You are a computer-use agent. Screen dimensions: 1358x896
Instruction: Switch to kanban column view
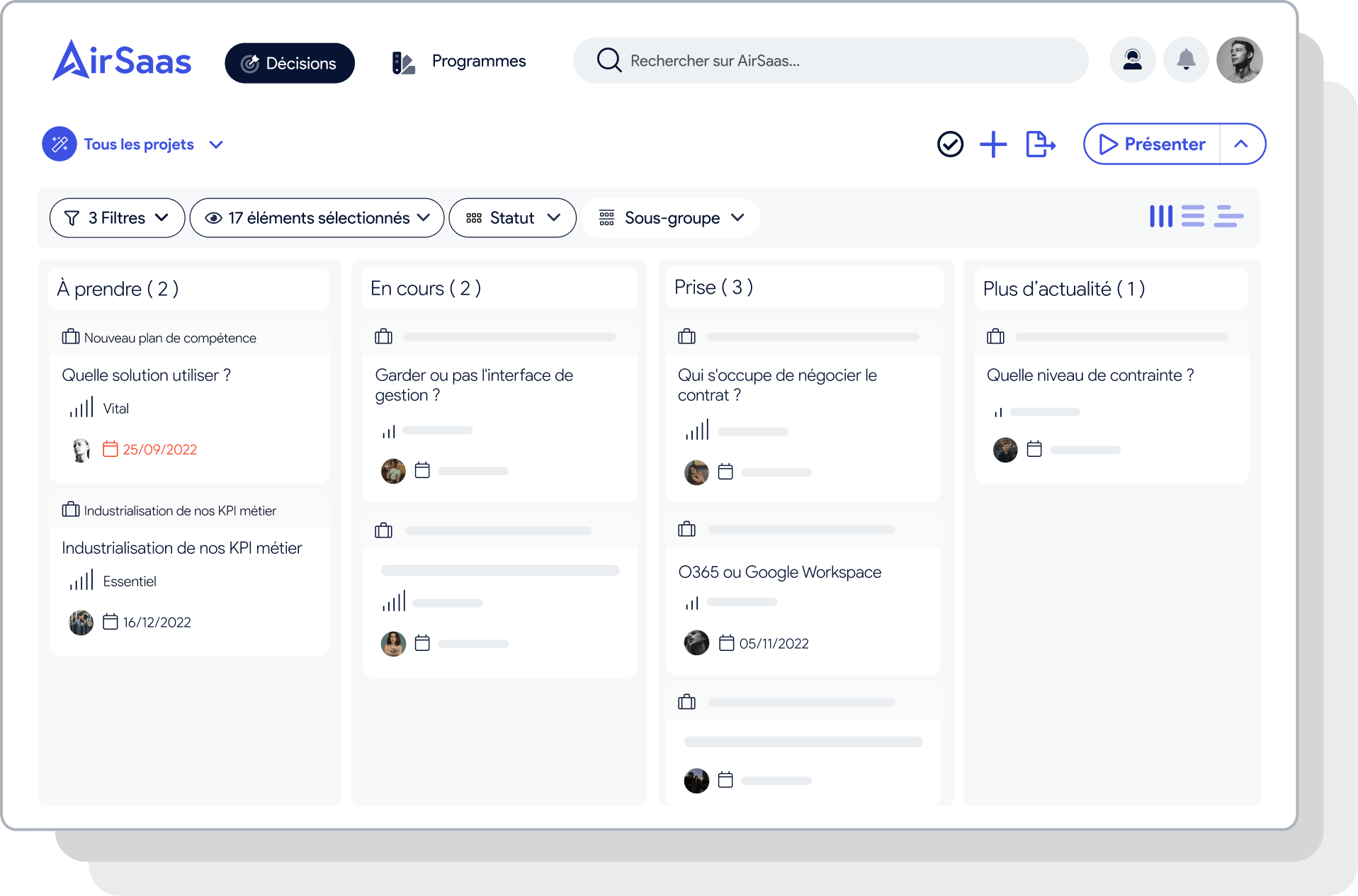coord(1161,217)
